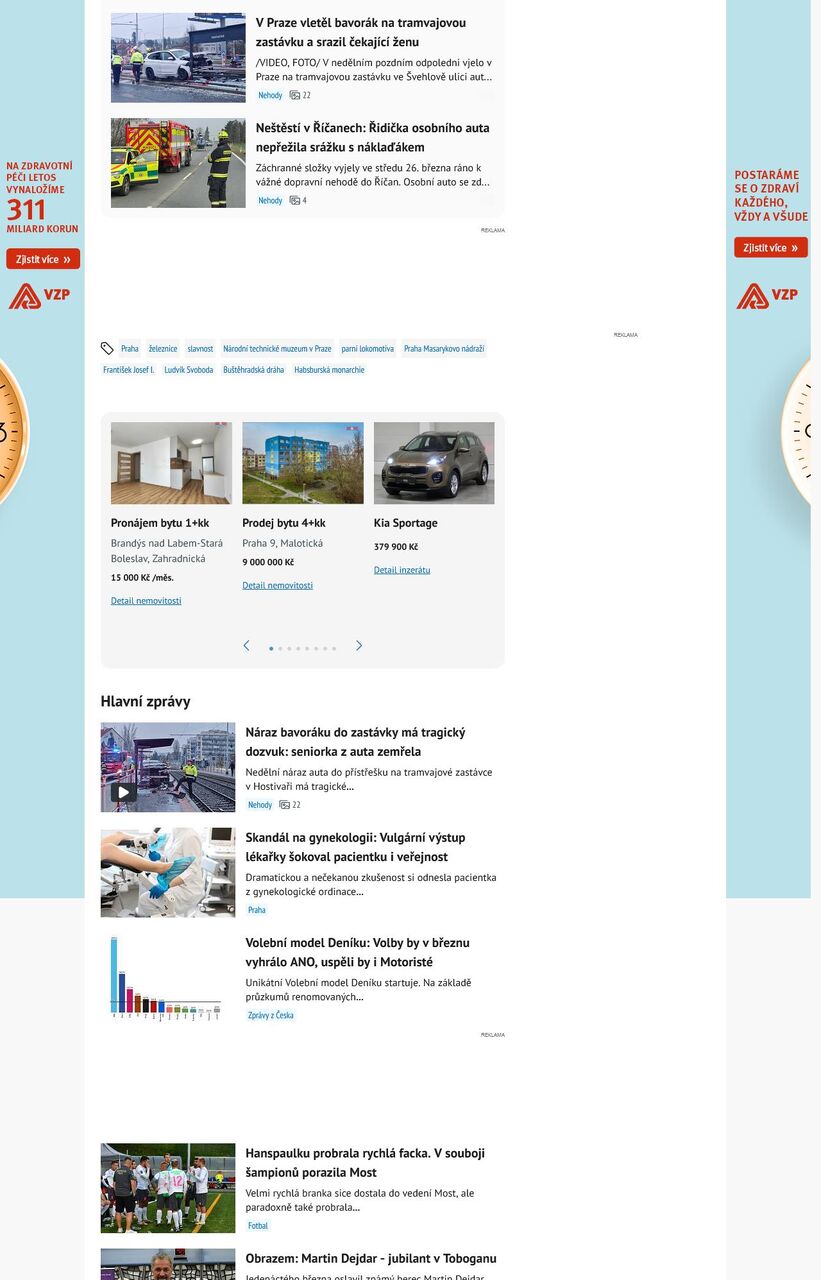Go to previous listings with left carousel arrow

tap(246, 646)
